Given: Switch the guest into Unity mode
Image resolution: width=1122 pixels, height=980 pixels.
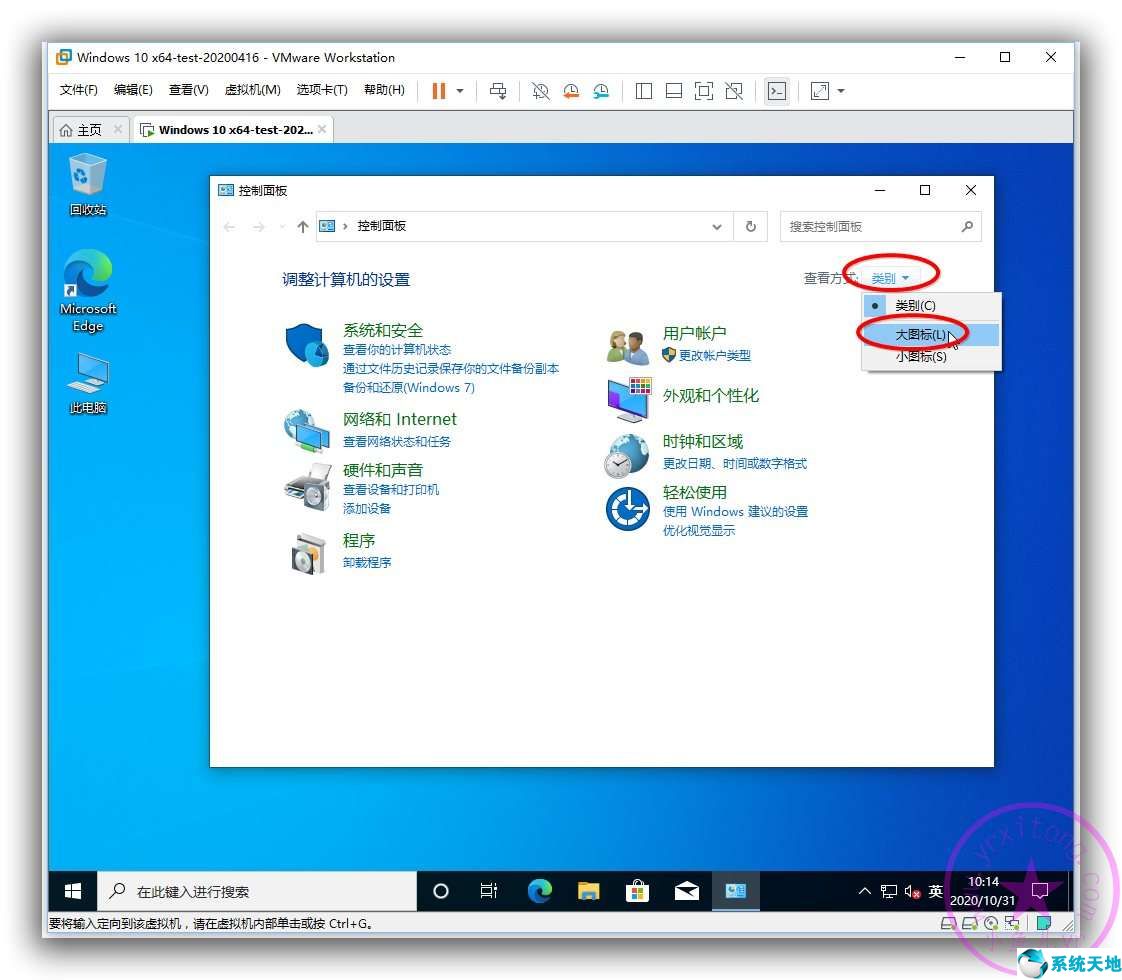Looking at the screenshot, I should pyautogui.click(x=734, y=91).
